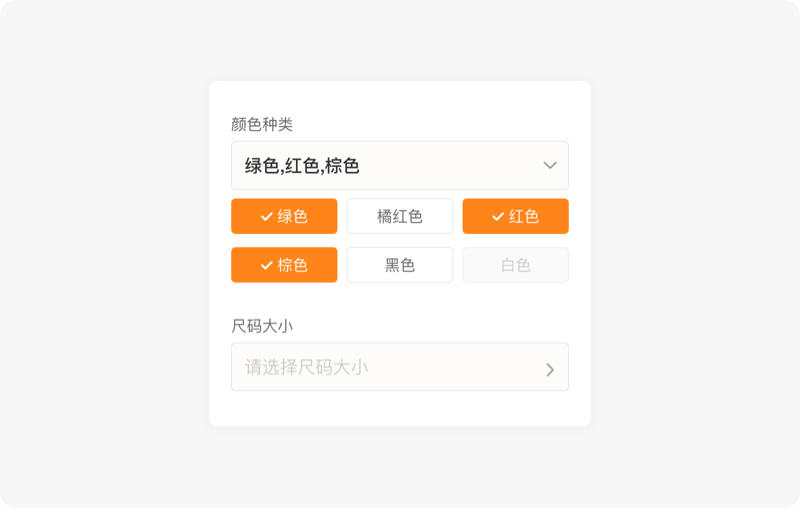Click the 绿色 chip label text
This screenshot has height=508, width=800.
tap(293, 216)
